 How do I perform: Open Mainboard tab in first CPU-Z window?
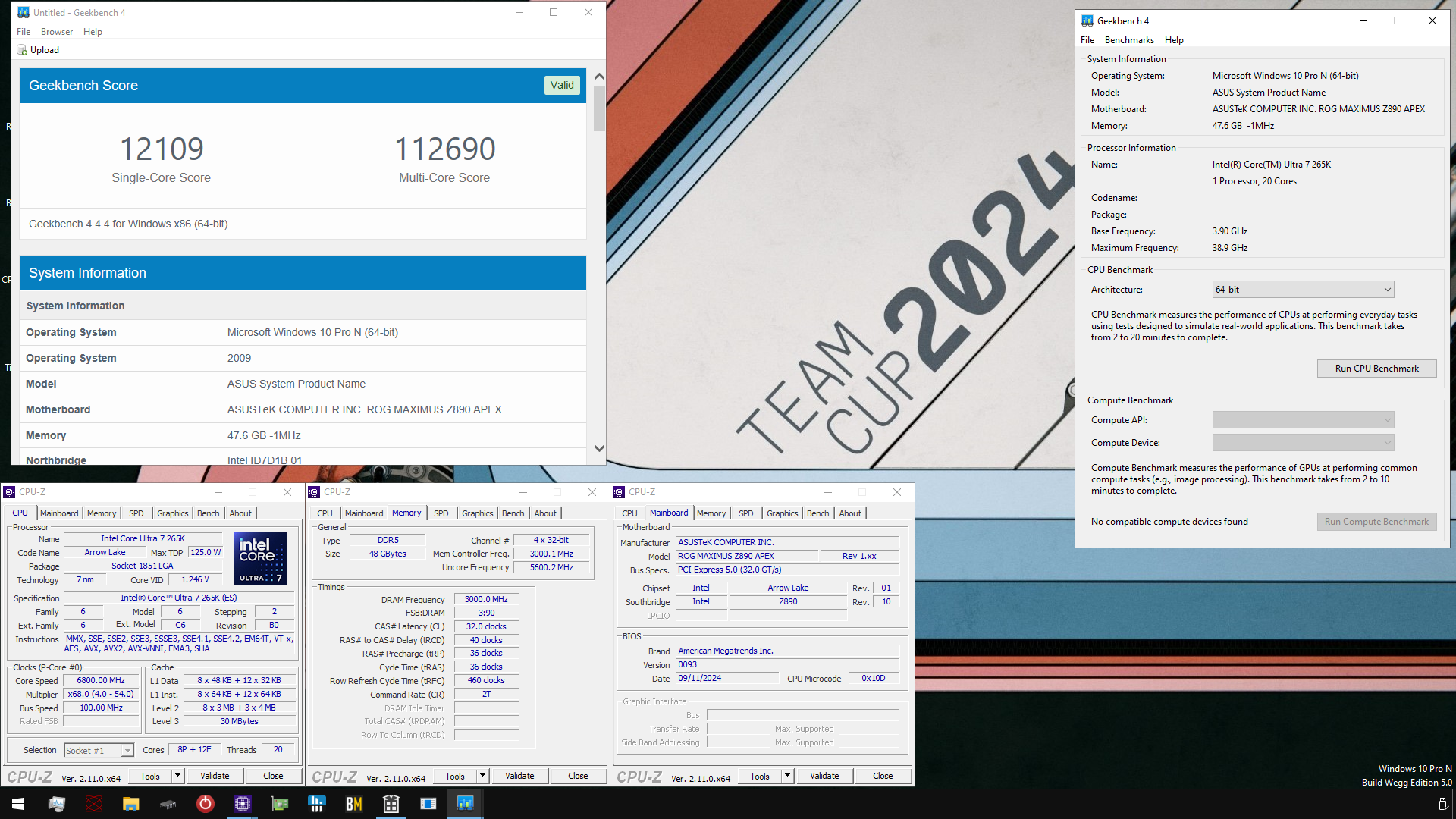(59, 513)
